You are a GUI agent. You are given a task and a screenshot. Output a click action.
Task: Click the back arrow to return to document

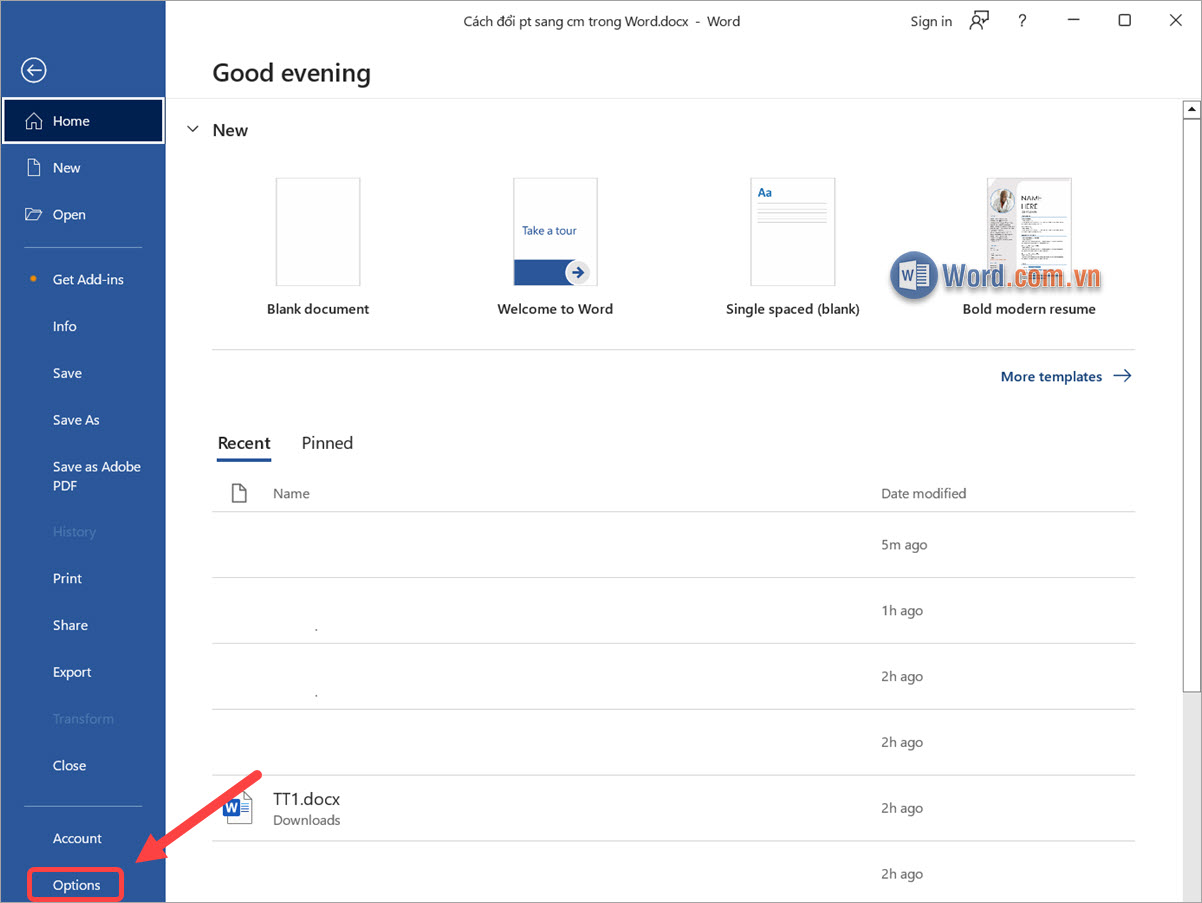(34, 70)
